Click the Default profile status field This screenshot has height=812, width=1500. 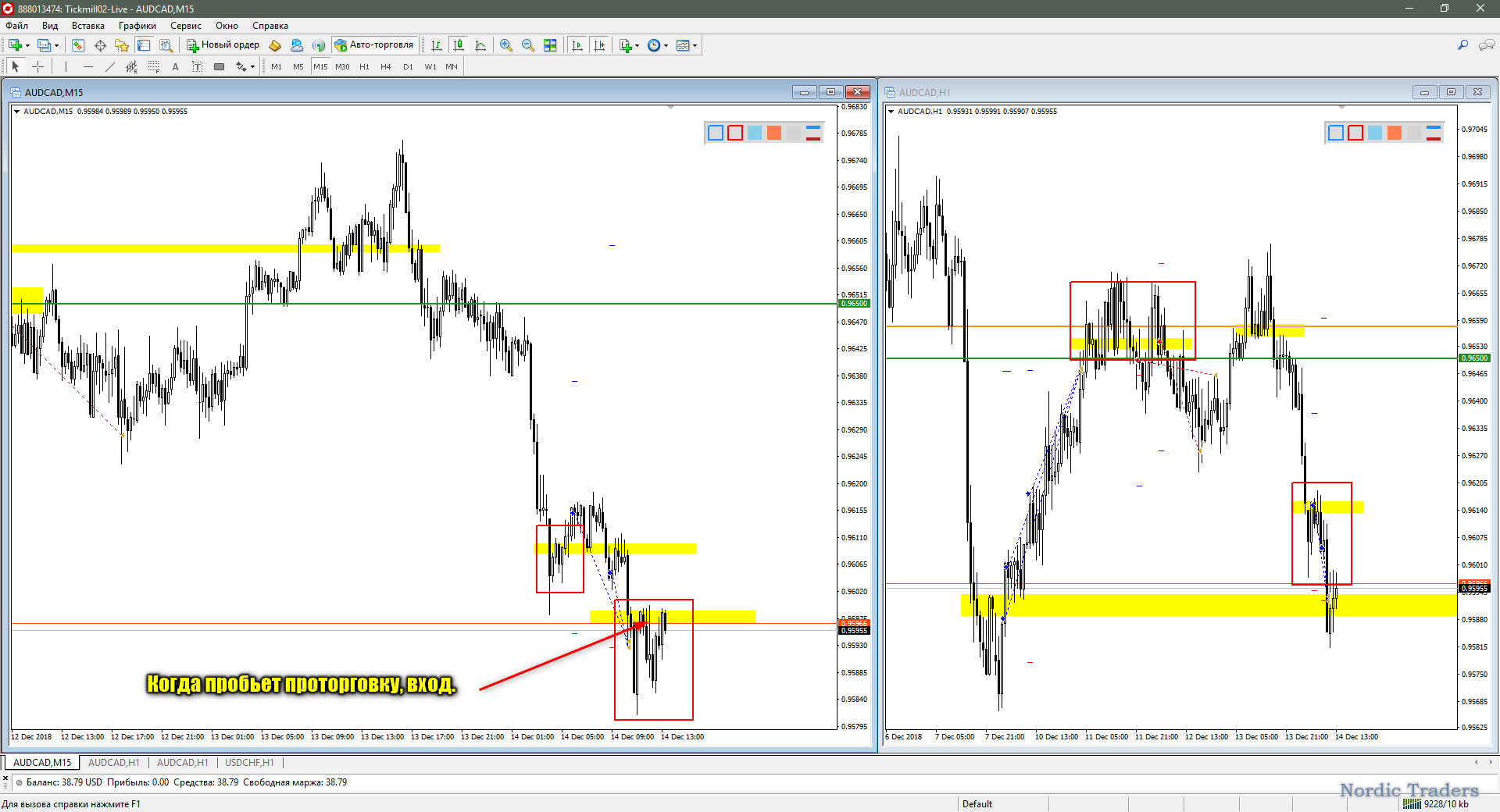(x=977, y=804)
